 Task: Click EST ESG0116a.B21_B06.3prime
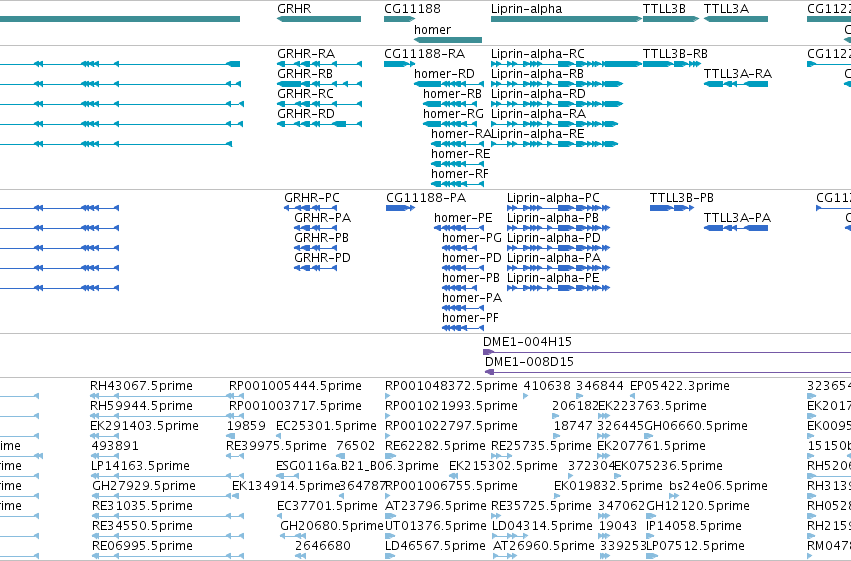tap(357, 466)
